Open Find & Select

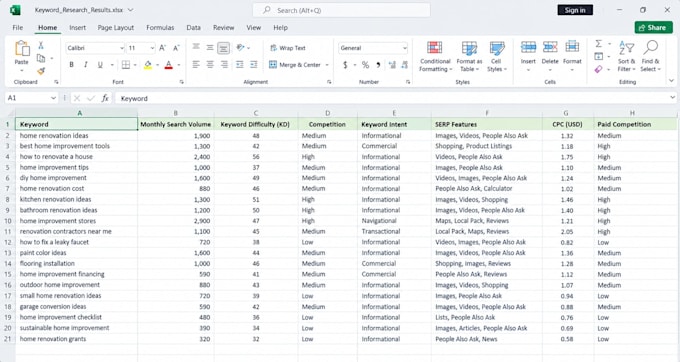651,57
